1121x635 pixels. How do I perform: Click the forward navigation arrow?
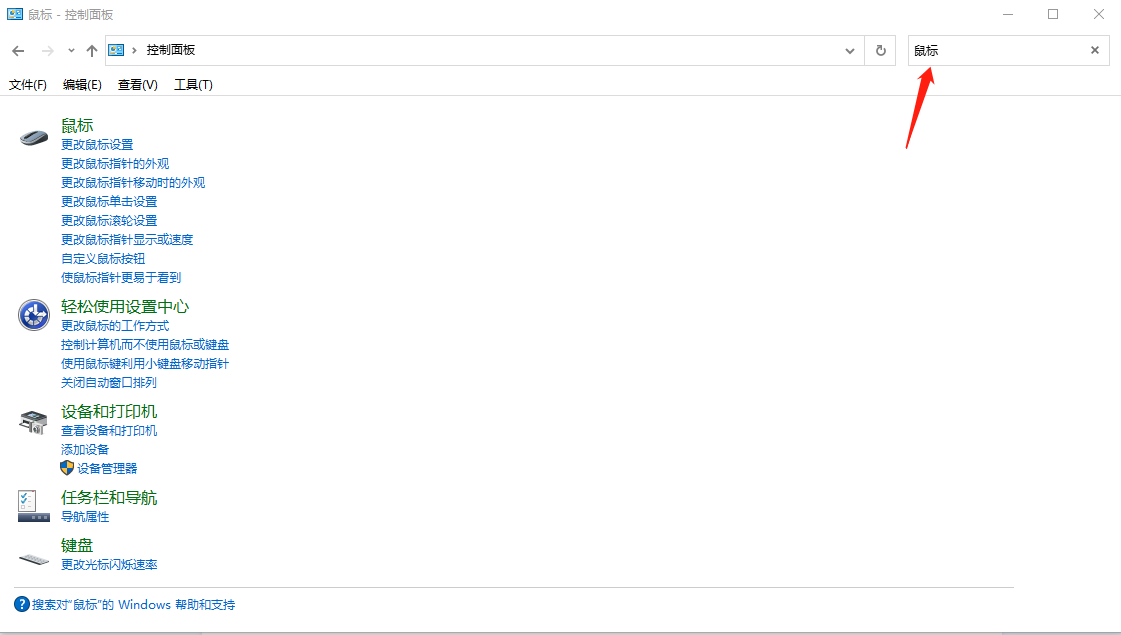point(48,51)
